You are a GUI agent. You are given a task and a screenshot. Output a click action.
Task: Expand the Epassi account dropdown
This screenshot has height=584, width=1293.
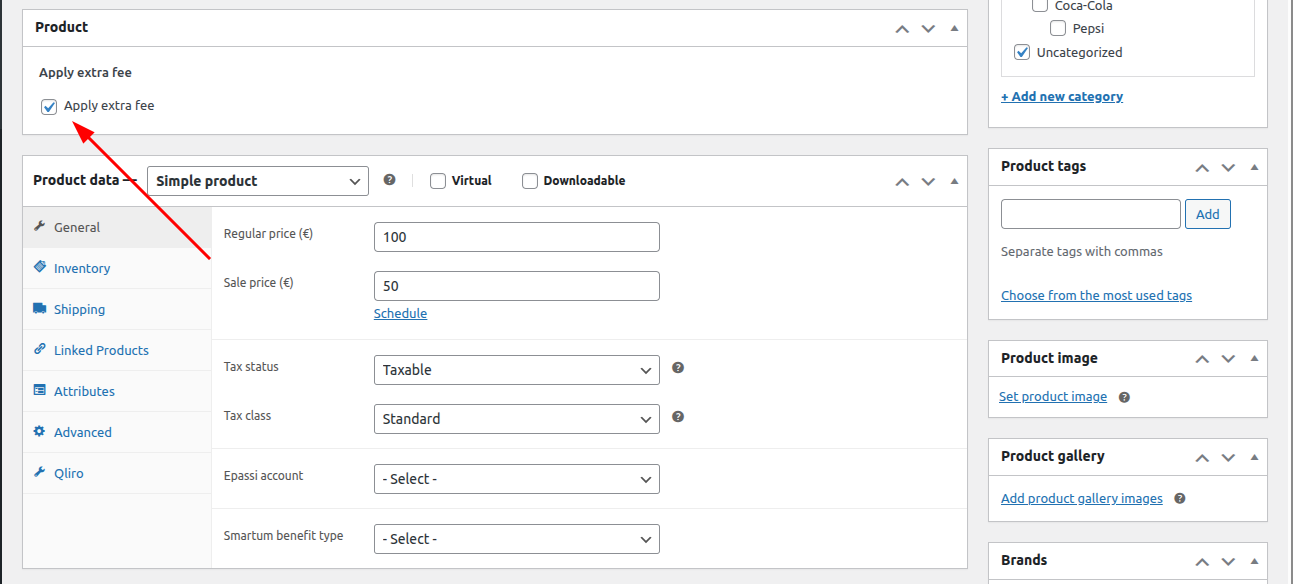coord(516,479)
